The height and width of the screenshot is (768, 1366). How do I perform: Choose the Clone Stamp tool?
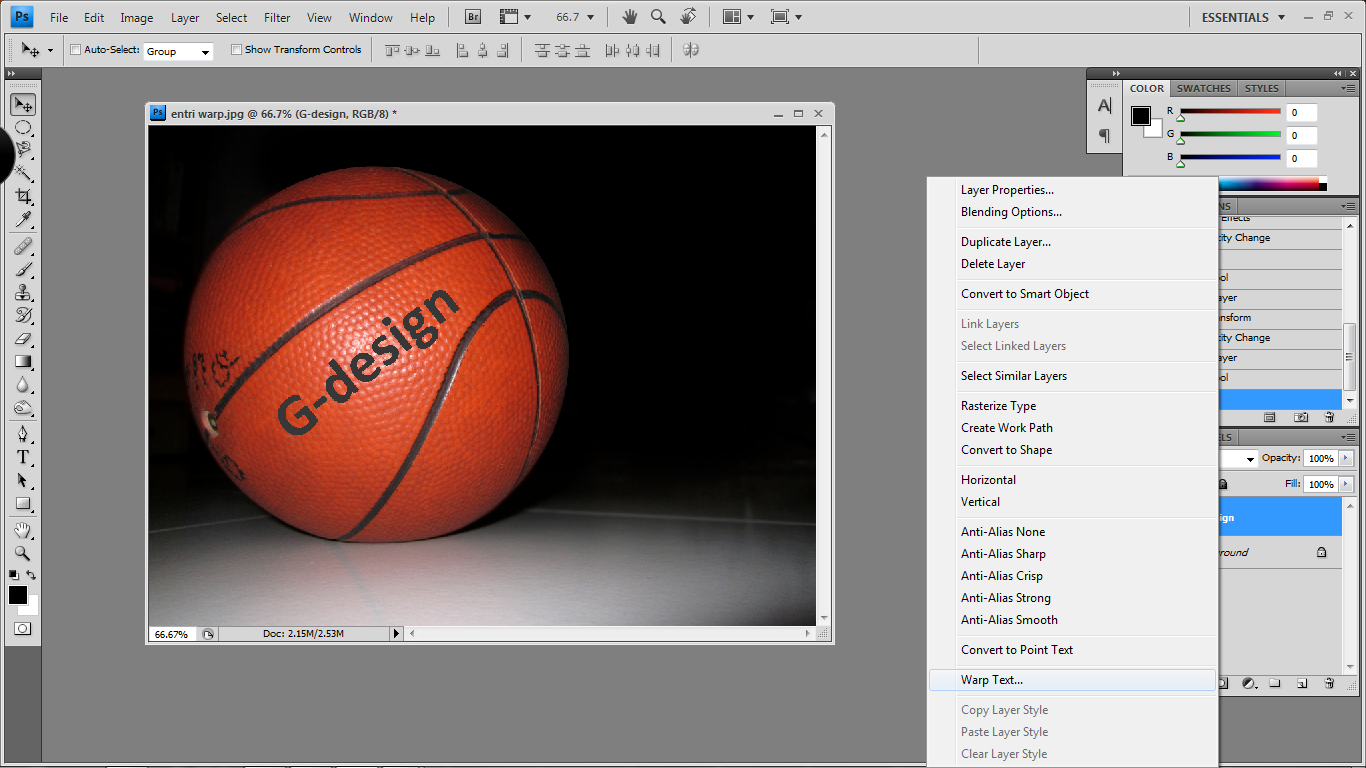[x=23, y=292]
